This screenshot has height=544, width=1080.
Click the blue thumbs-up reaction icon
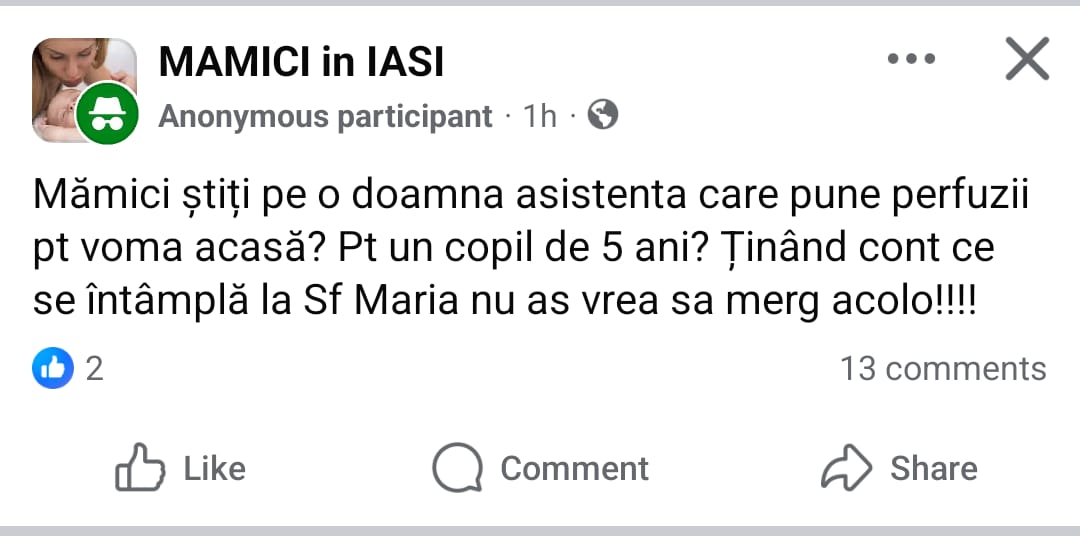tap(53, 369)
